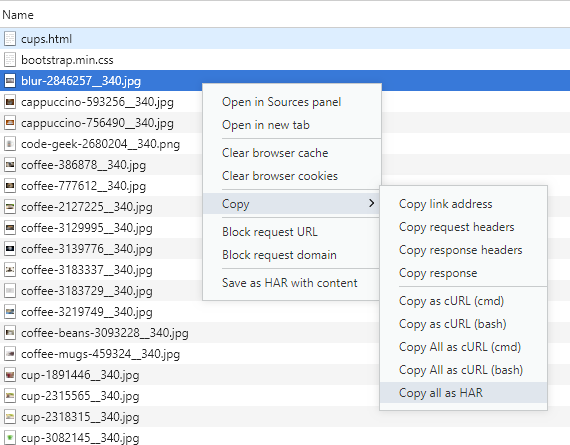Viewport: 570px width, 445px height.
Task: Click the cappuccino-593256__340.jpg image thumbnail icon
Action: pyautogui.click(x=10, y=102)
